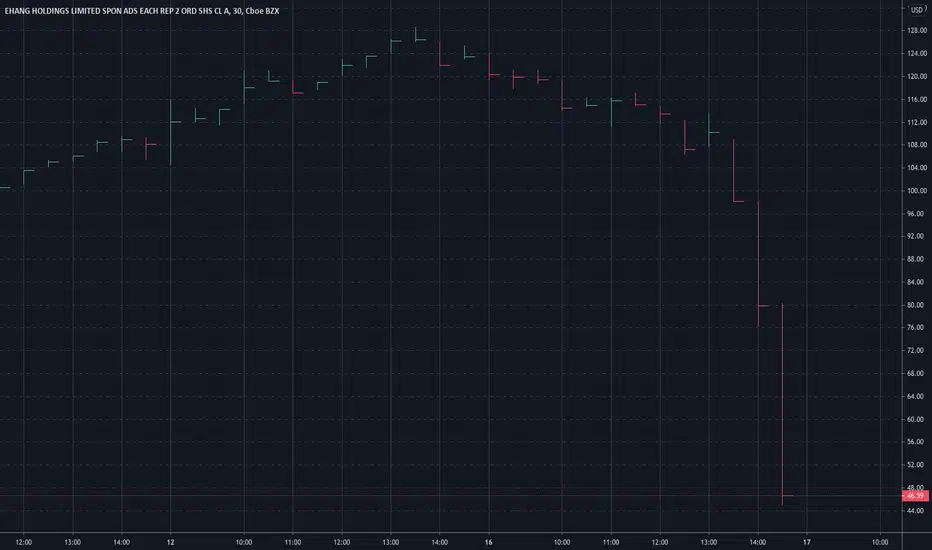Click the 88.00 price axis label
Image resolution: width=932 pixels, height=550 pixels.
(917, 259)
